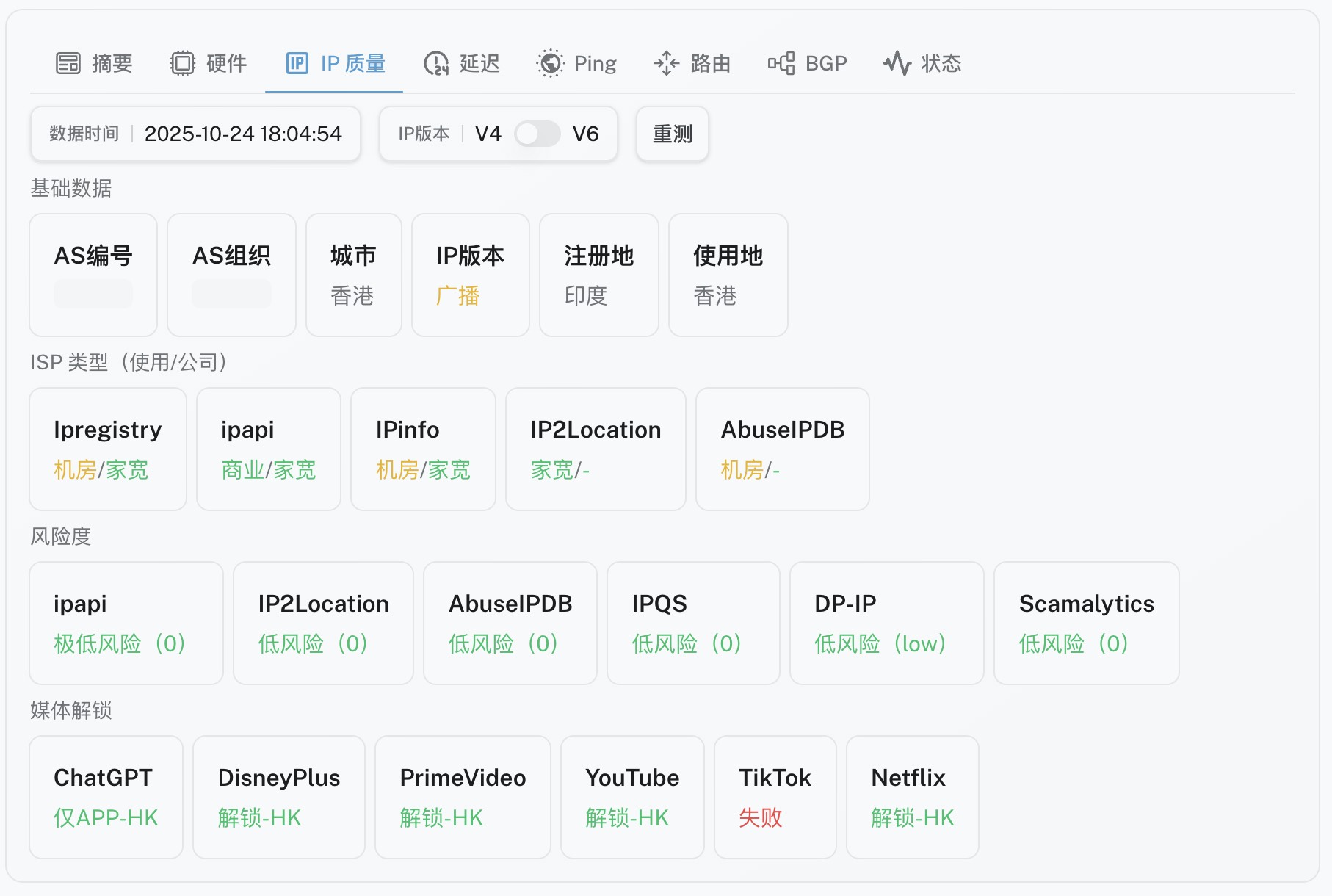Image resolution: width=1332 pixels, height=896 pixels.
Task: Toggle the IP version V4/V6 switch
Action: [537, 134]
